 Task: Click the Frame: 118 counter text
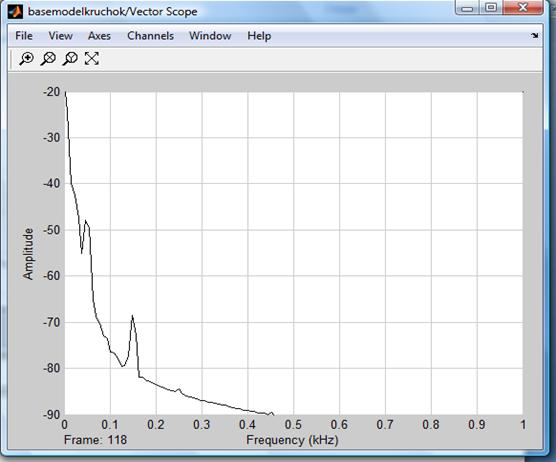pos(95,440)
